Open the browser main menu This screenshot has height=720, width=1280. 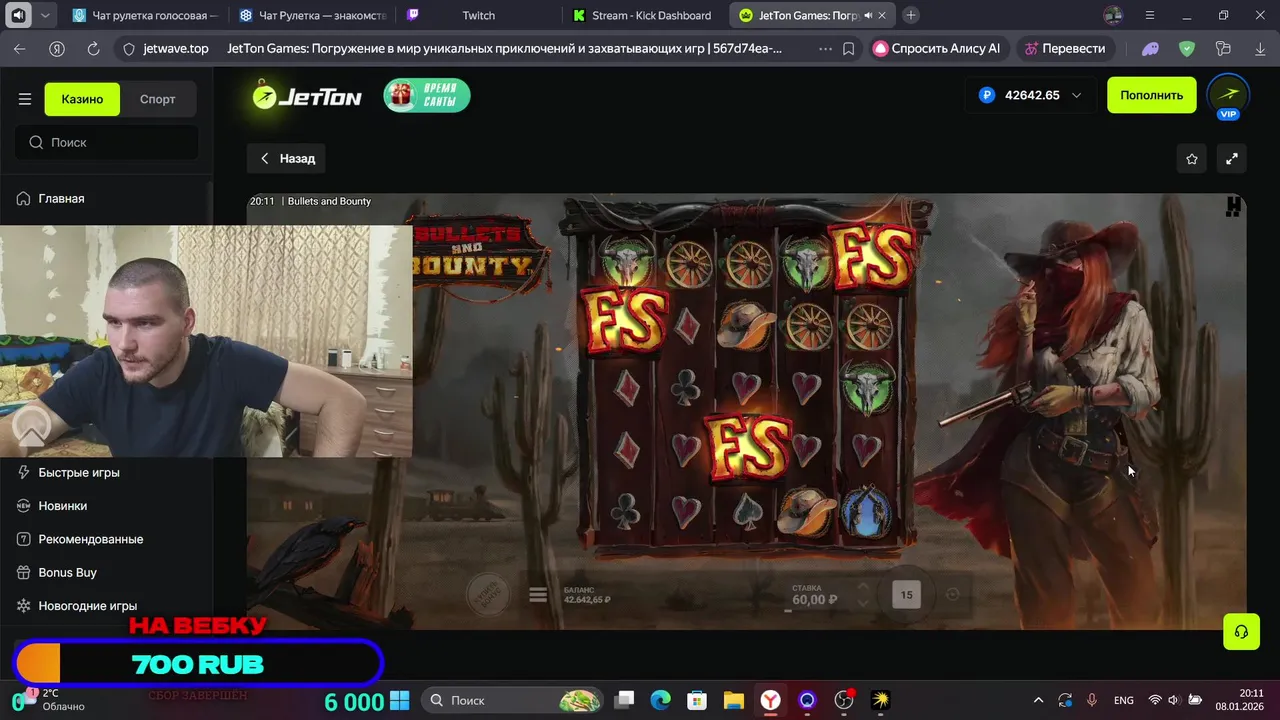coord(1150,15)
